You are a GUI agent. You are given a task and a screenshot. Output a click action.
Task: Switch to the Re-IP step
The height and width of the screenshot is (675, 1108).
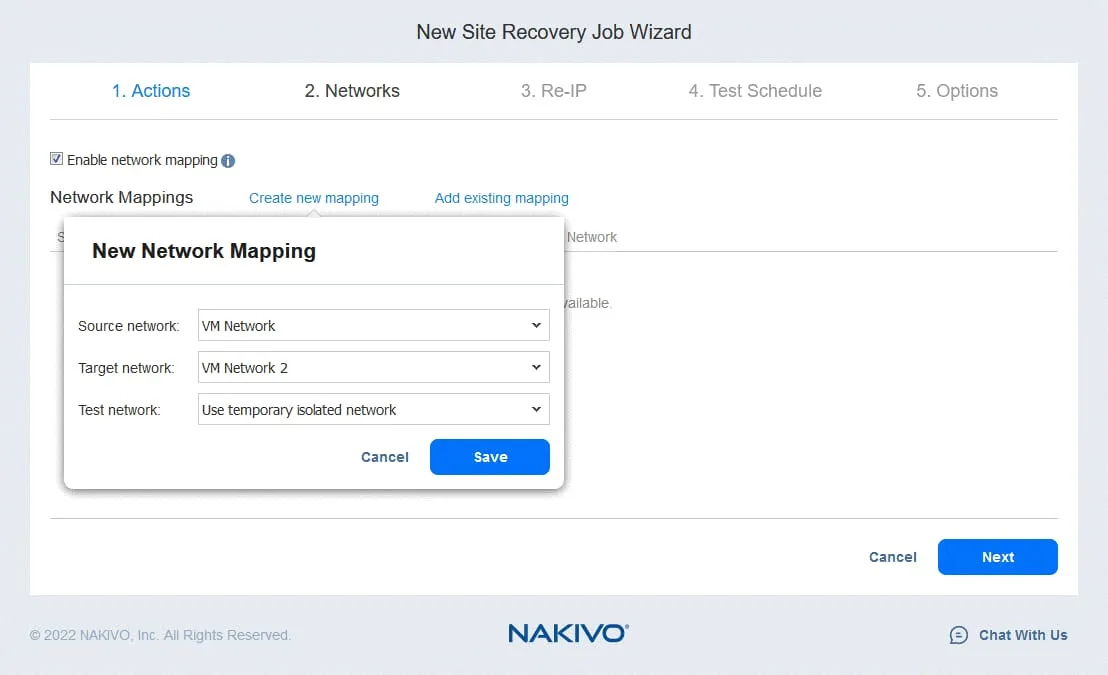[x=554, y=90]
